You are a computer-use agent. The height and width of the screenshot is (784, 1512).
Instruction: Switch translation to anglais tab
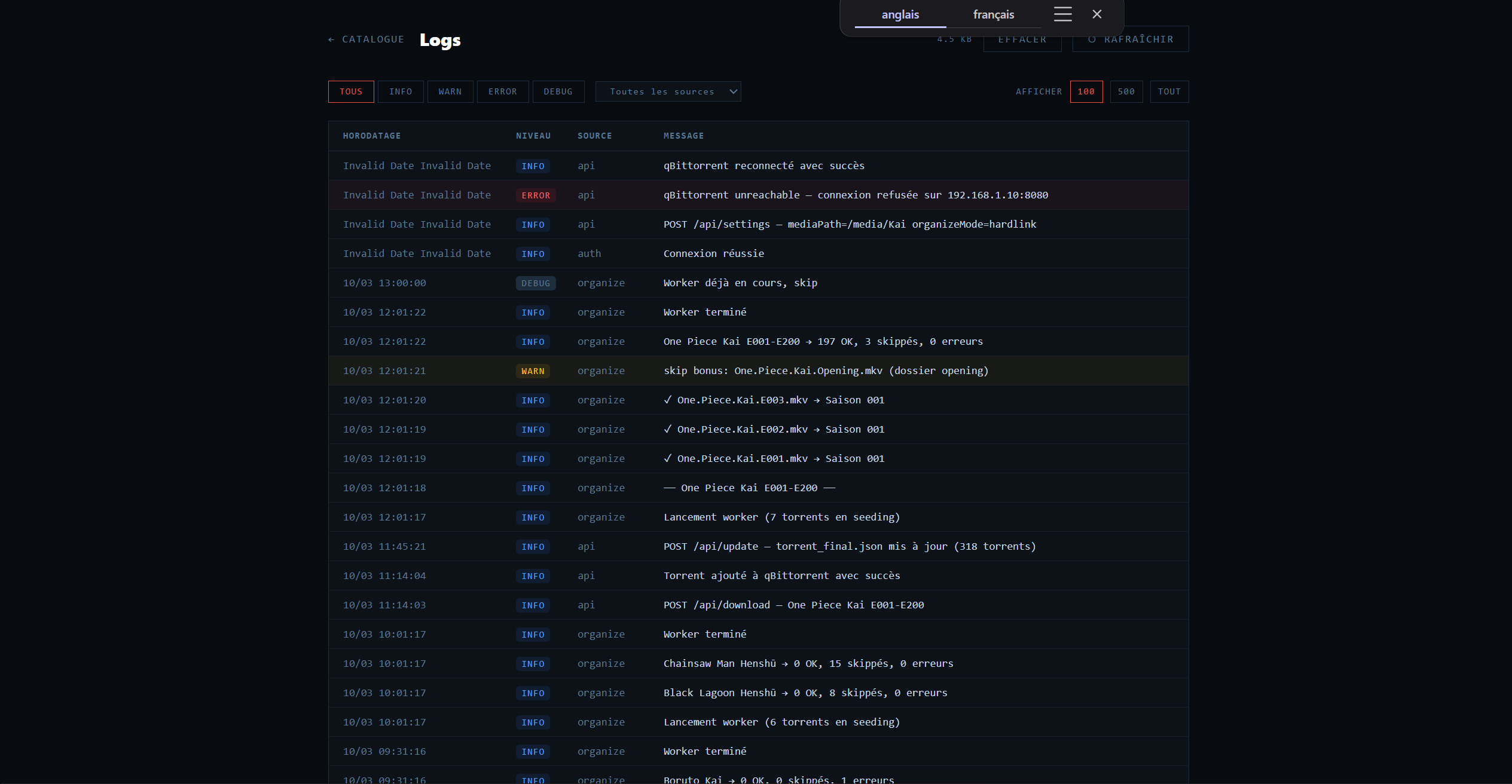tap(900, 15)
